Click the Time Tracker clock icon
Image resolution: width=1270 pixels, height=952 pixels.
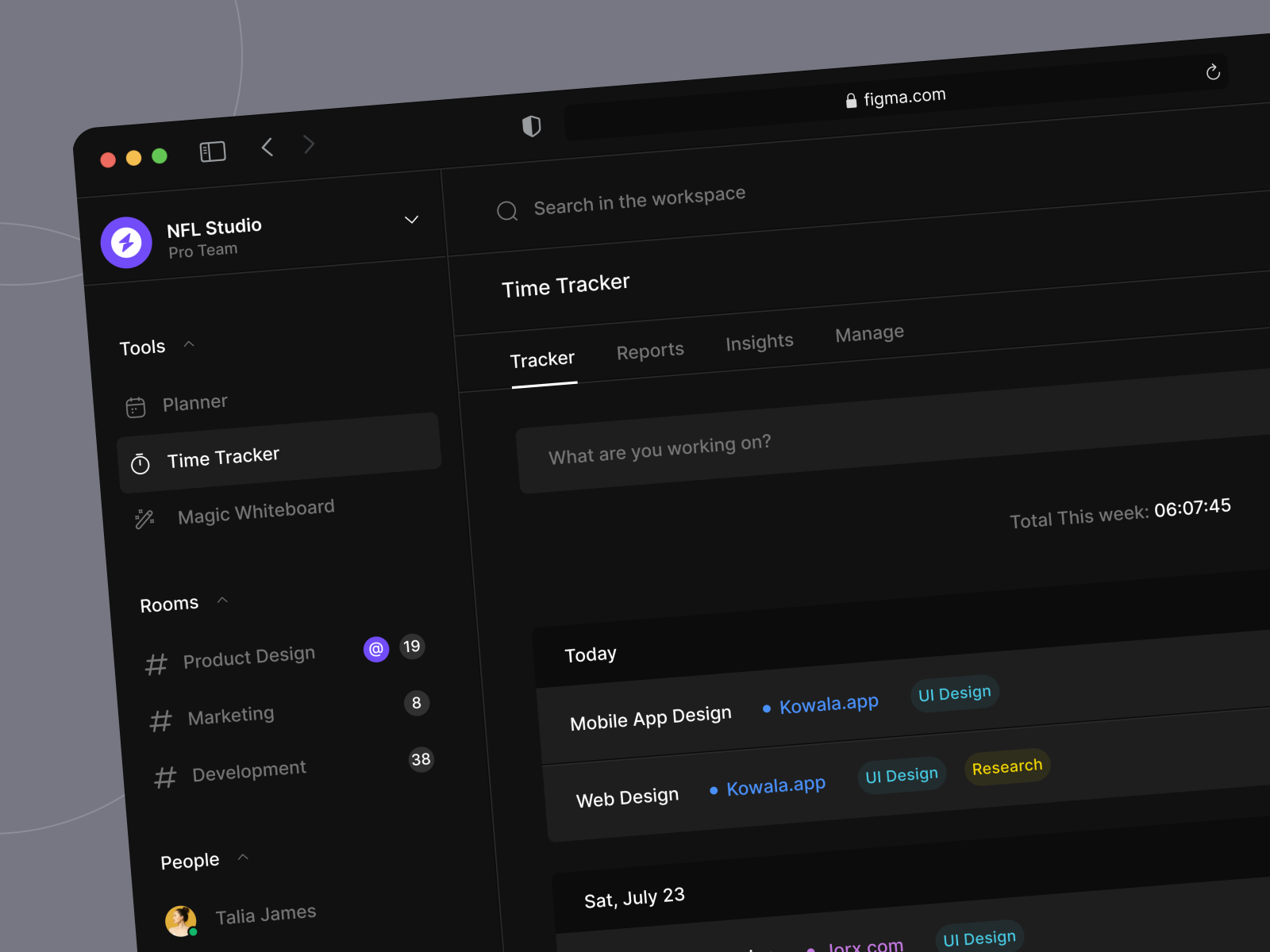point(140,464)
